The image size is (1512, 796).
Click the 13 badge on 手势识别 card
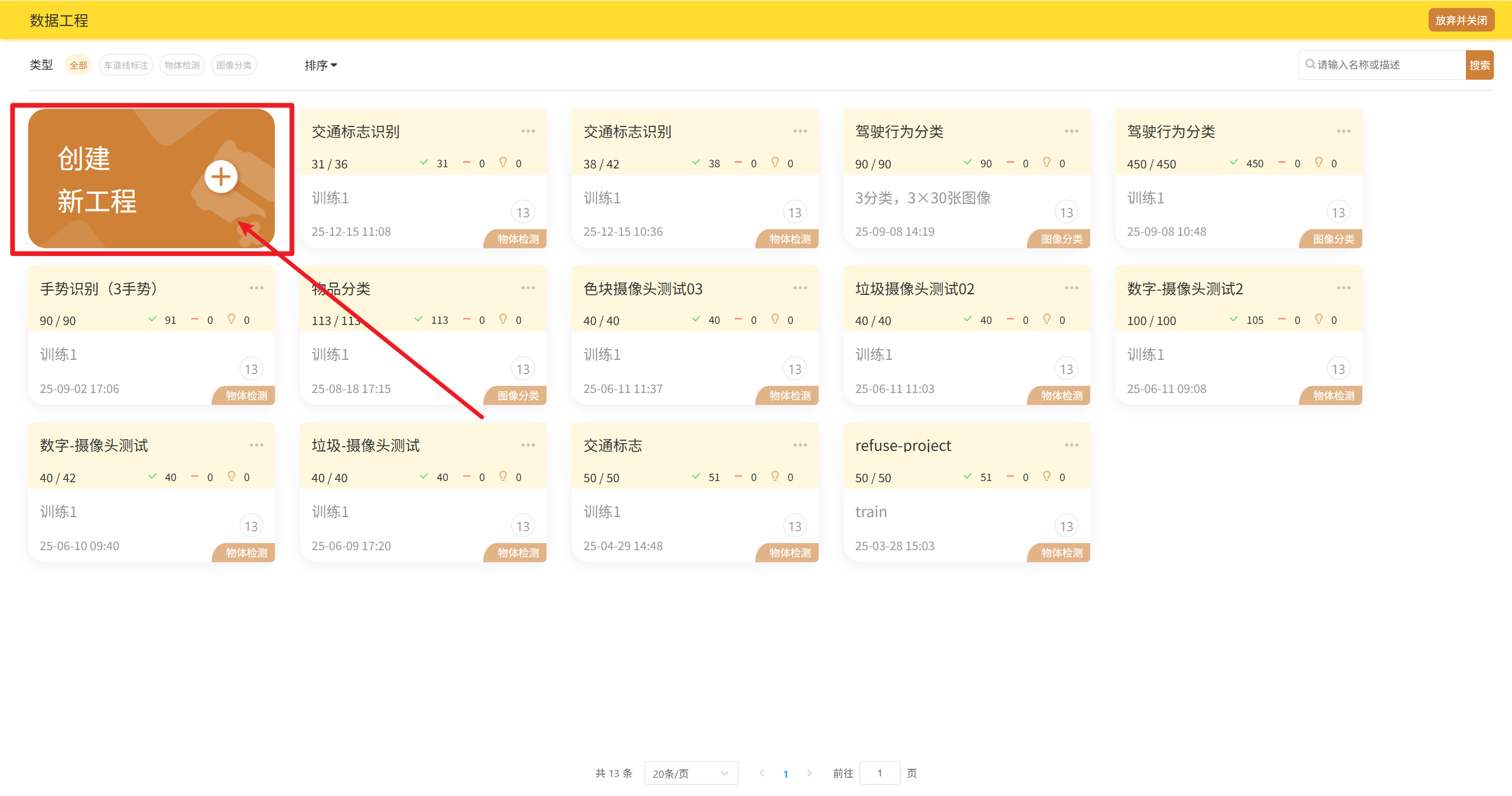pyautogui.click(x=251, y=369)
